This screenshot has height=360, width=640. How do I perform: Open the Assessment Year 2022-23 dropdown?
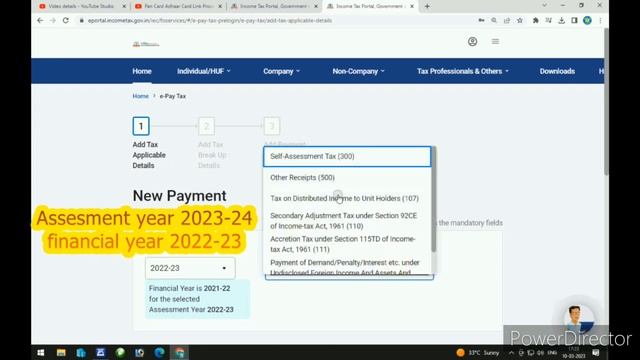(190, 268)
